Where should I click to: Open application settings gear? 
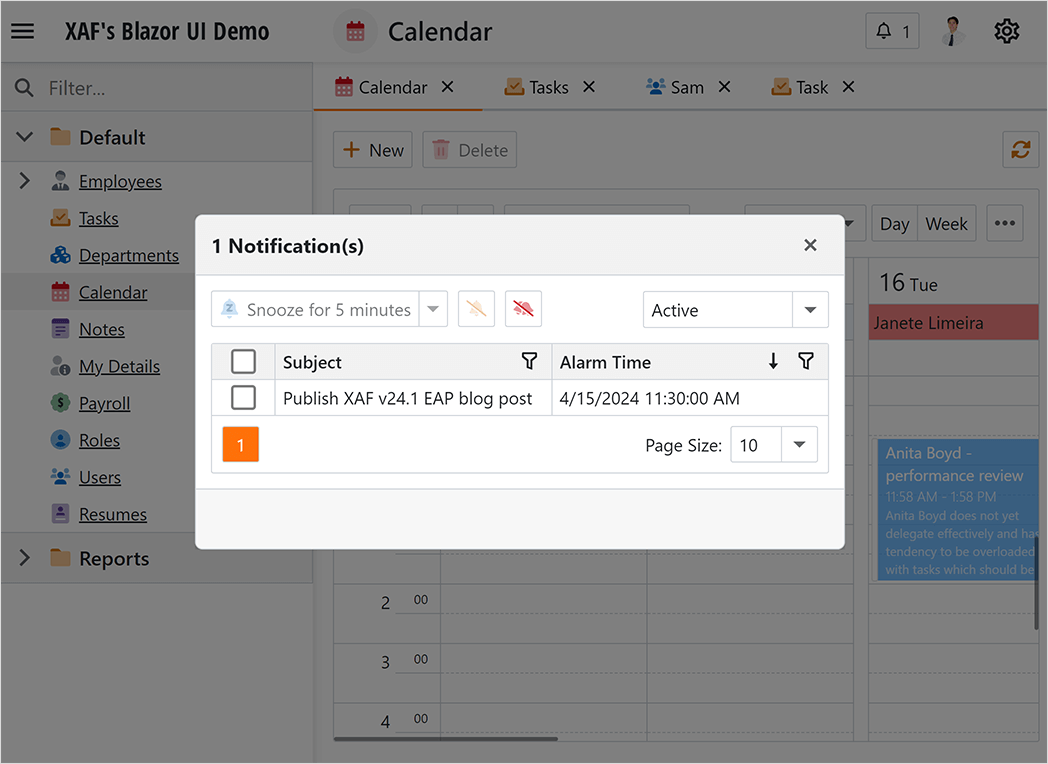(x=1006, y=31)
